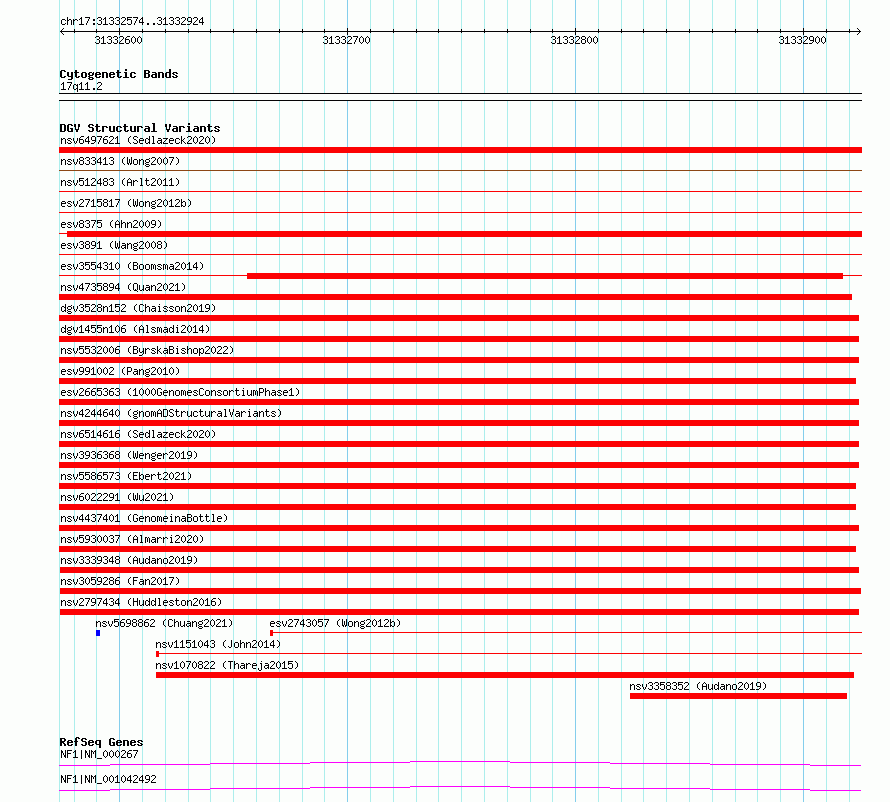Select the dgv3528n152 (Chaisson2019) label
890x802 pixels.
138,308
